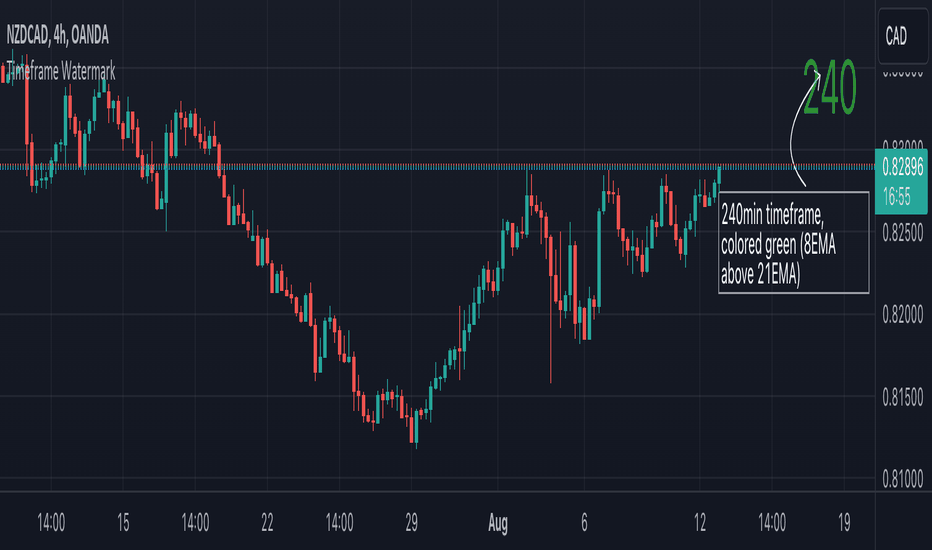Image resolution: width=932 pixels, height=550 pixels.
Task: Click the Timeframe Watermark indicator label
Action: pyautogui.click(x=61, y=72)
